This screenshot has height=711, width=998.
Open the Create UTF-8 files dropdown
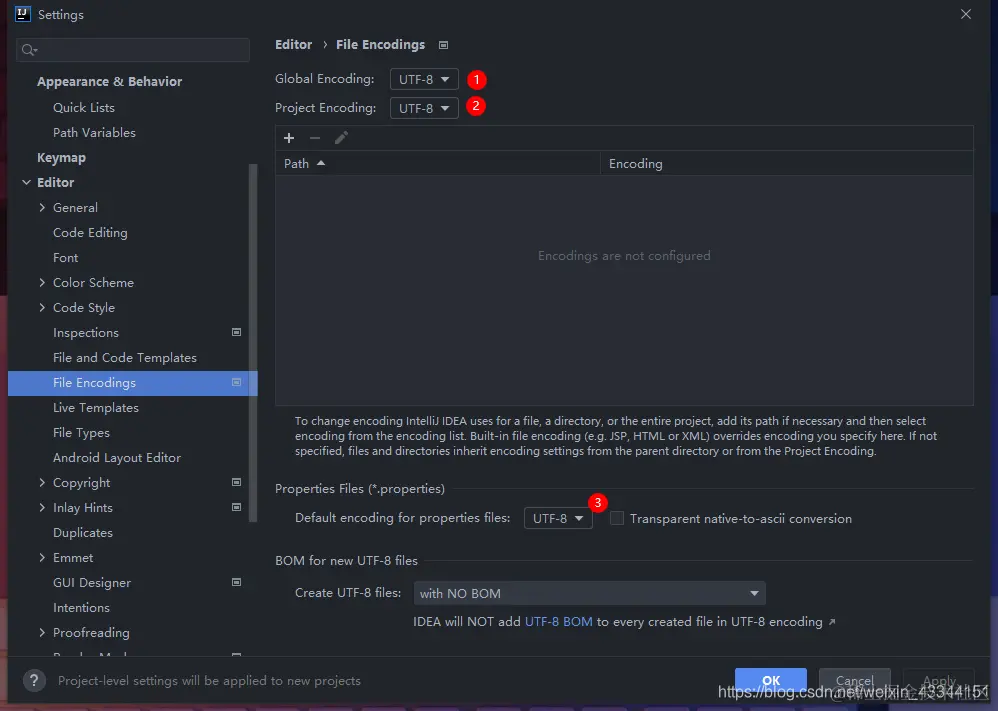click(589, 593)
